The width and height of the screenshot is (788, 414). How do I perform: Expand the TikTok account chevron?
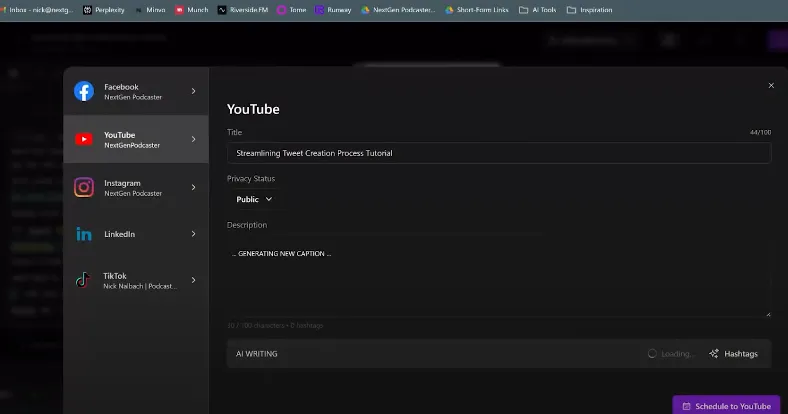click(194, 280)
